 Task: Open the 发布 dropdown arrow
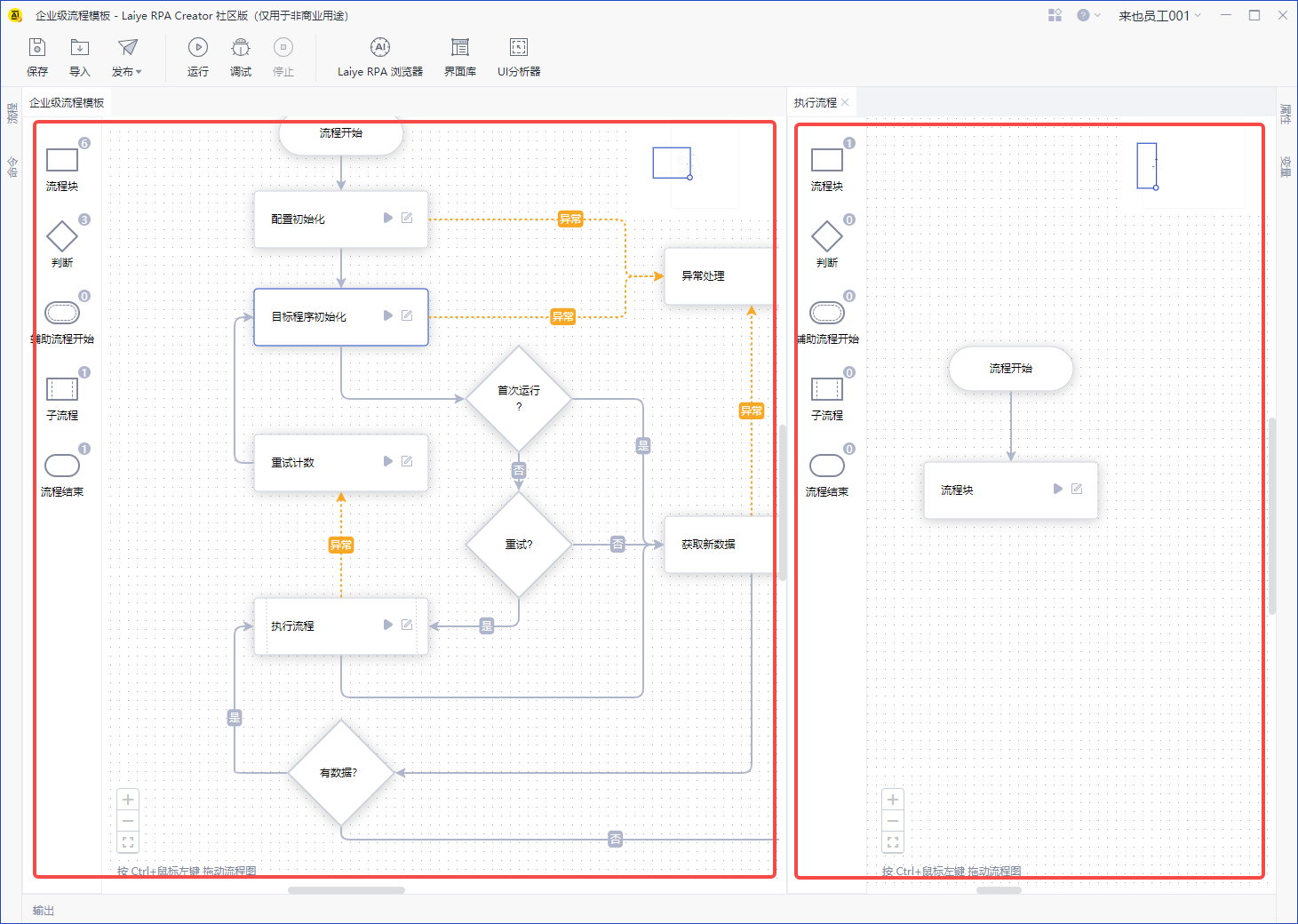click(139, 72)
